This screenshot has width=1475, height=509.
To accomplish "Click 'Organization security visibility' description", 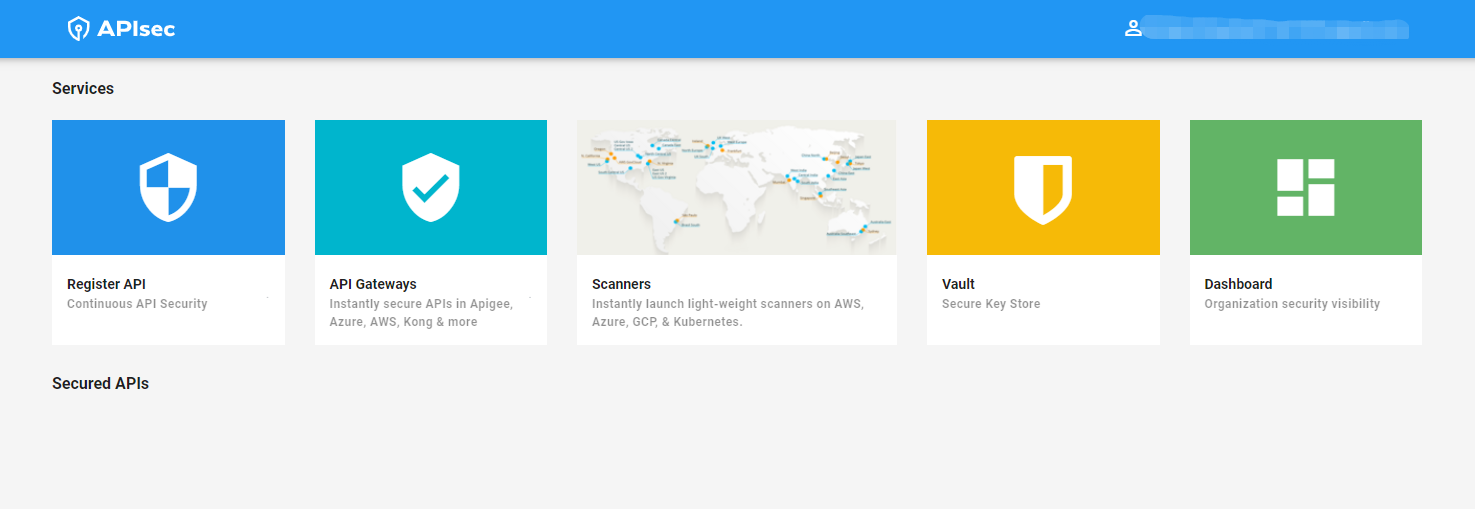I will (1292, 304).
